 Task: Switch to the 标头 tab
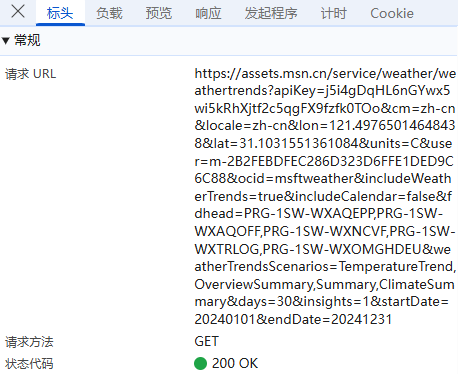[x=60, y=13]
